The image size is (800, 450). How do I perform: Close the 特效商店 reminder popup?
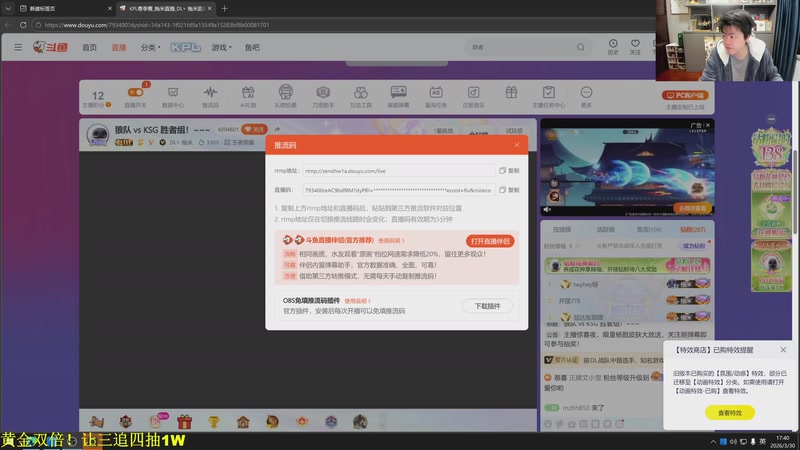click(783, 350)
